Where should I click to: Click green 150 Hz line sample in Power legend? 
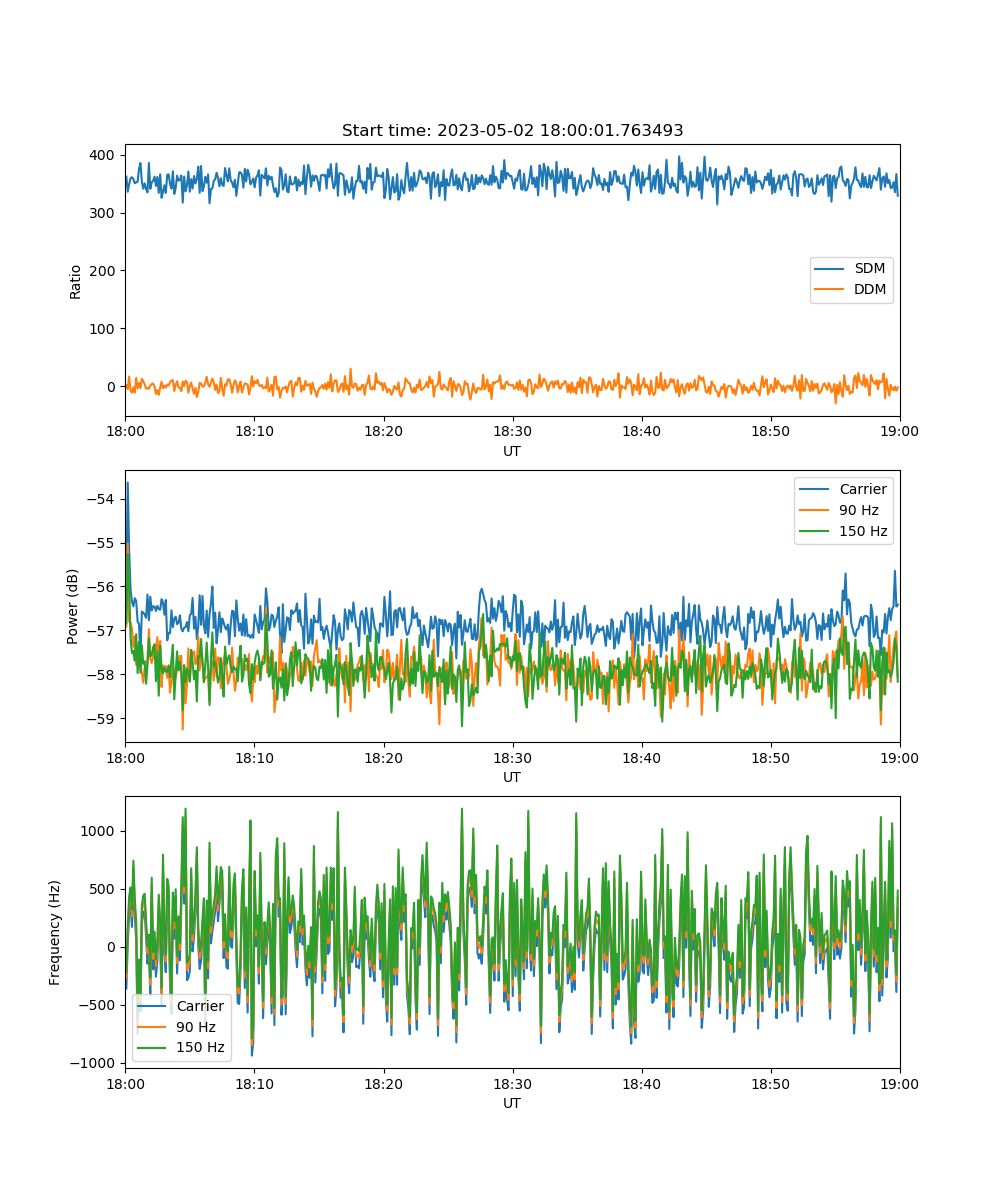(815, 532)
